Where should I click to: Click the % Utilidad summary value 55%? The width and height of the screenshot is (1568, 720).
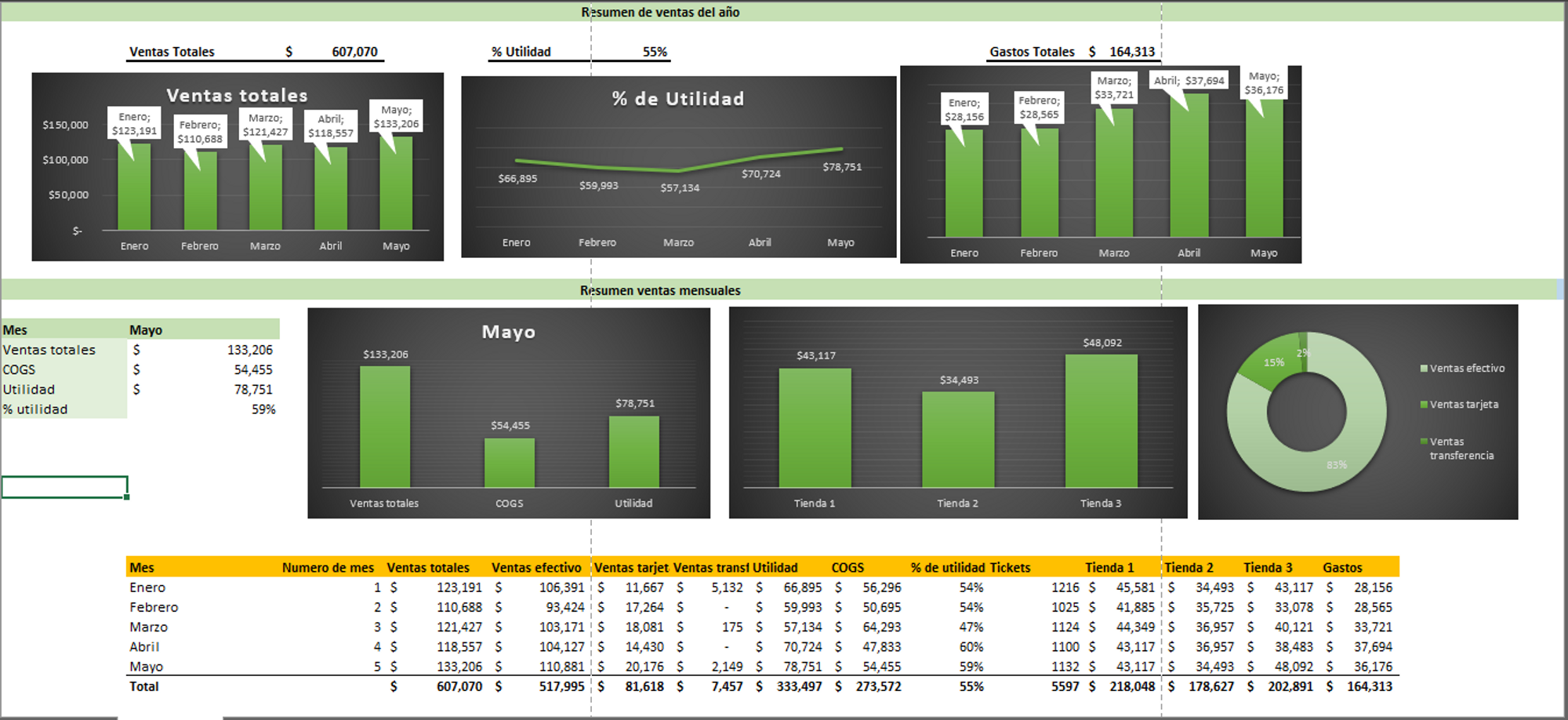click(x=655, y=52)
